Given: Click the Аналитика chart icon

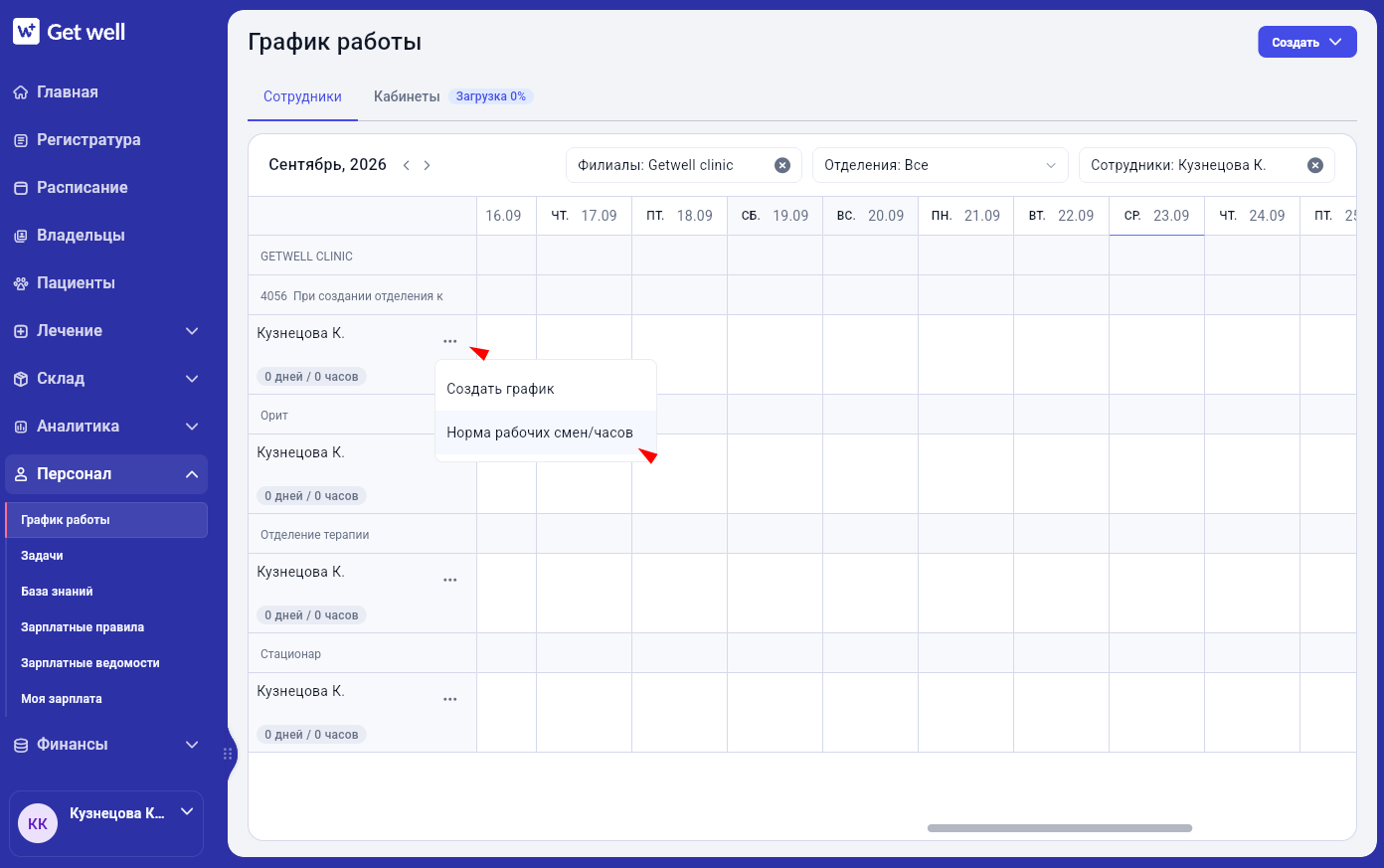Looking at the screenshot, I should 20,427.
